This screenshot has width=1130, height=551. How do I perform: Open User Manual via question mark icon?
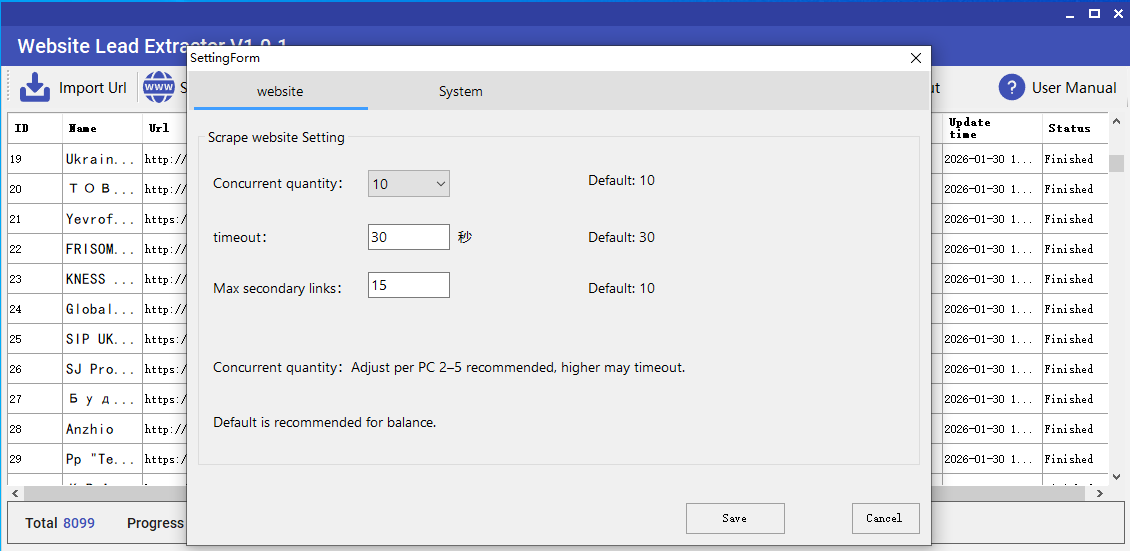pos(1012,88)
